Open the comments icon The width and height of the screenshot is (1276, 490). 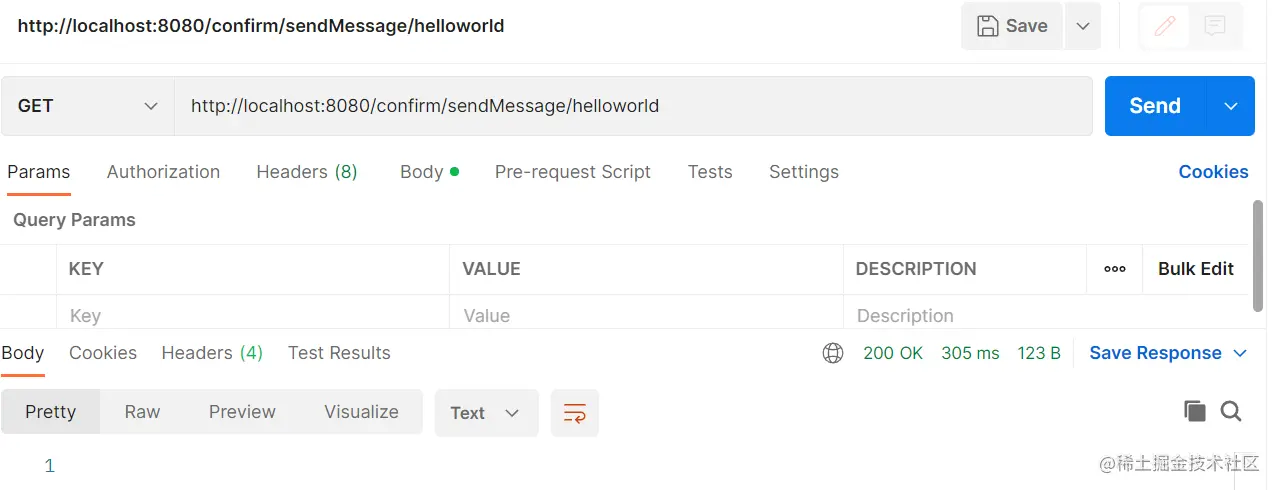pos(1215,27)
